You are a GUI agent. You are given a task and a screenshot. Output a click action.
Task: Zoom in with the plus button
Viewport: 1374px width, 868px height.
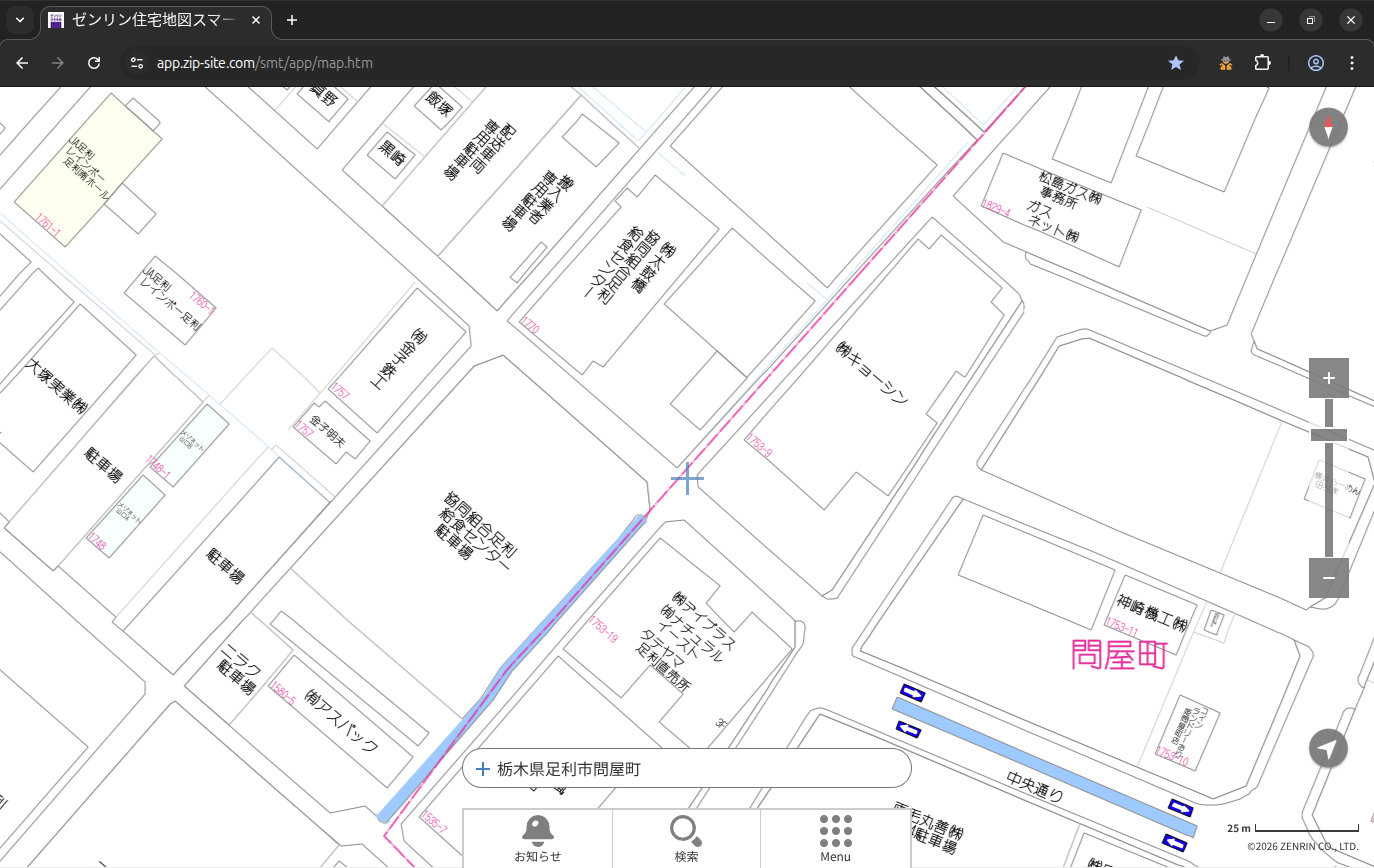click(x=1328, y=378)
